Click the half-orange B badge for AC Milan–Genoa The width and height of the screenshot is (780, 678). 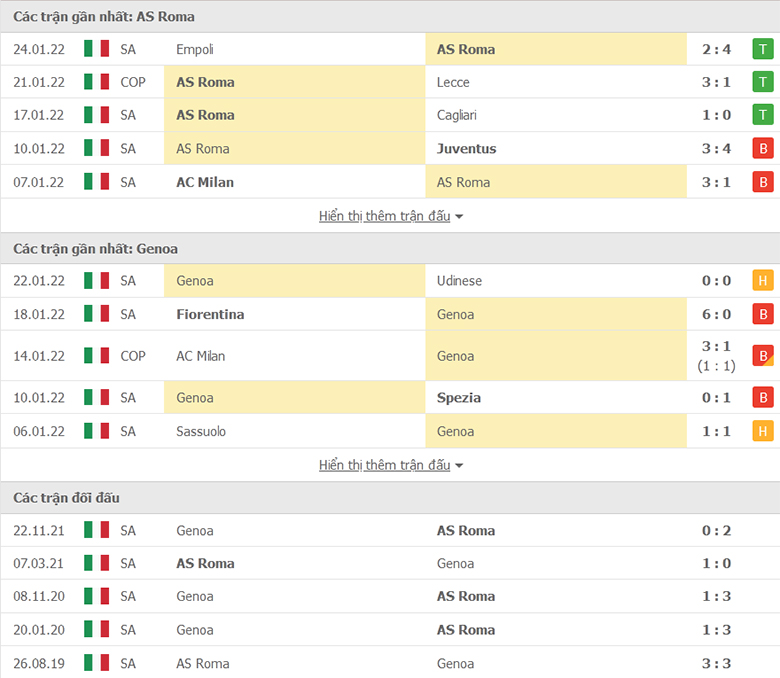(x=763, y=356)
